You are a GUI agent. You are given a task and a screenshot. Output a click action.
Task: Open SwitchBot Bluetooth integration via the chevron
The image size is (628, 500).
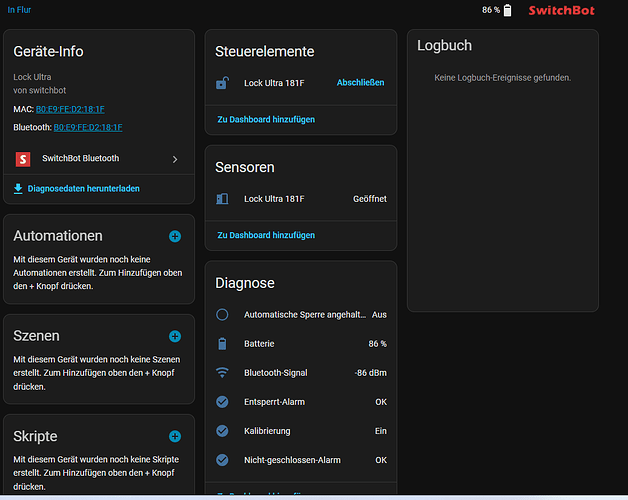point(175,159)
